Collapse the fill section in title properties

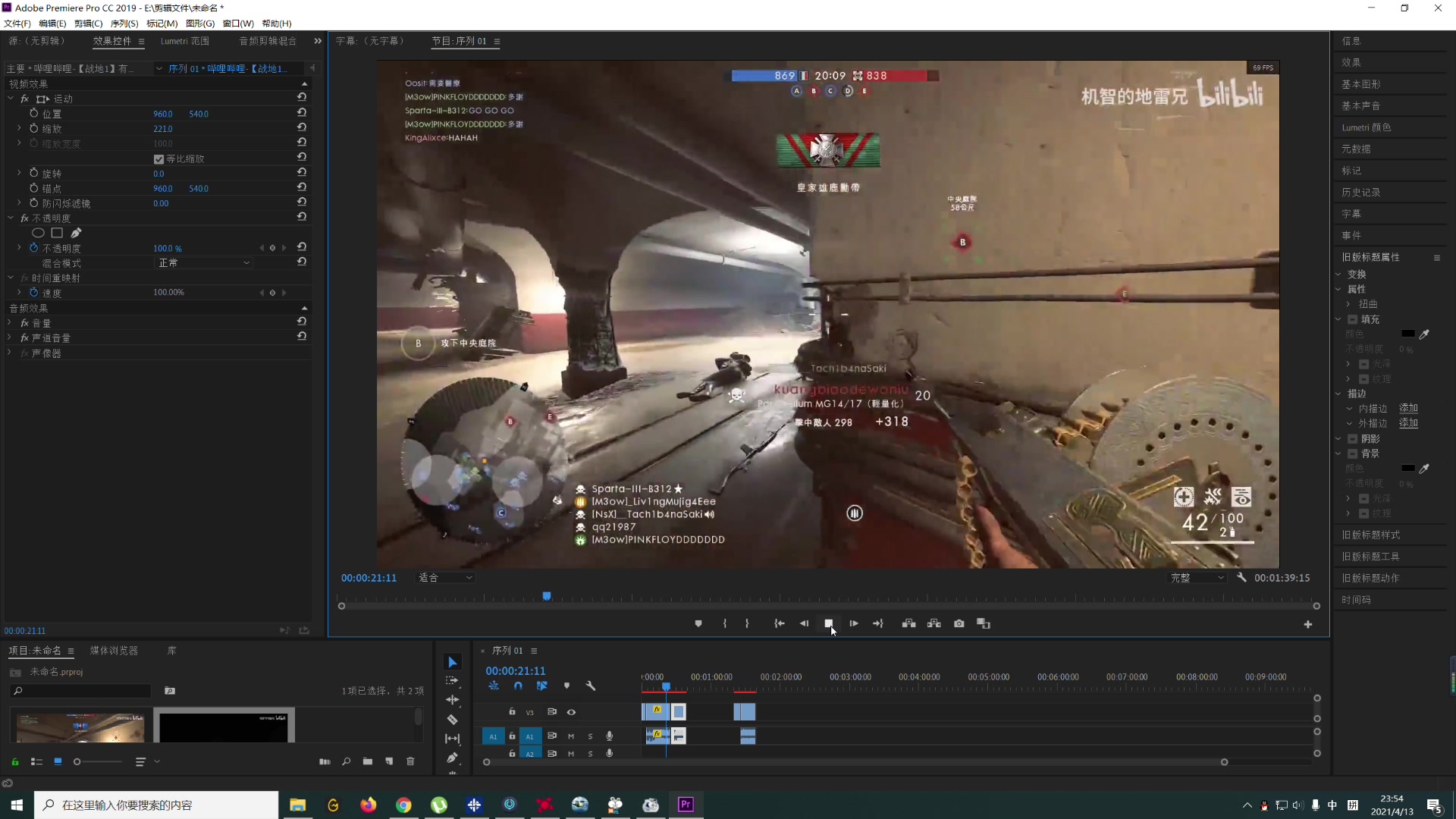[1338, 319]
